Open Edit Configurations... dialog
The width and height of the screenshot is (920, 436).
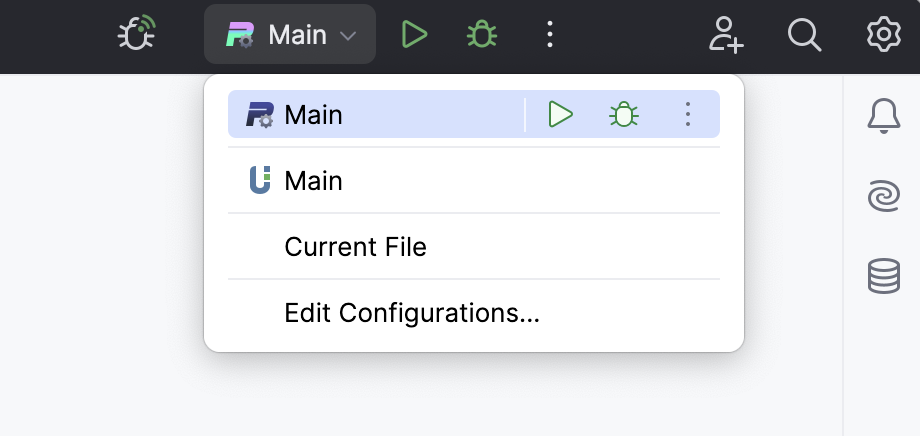pos(412,313)
